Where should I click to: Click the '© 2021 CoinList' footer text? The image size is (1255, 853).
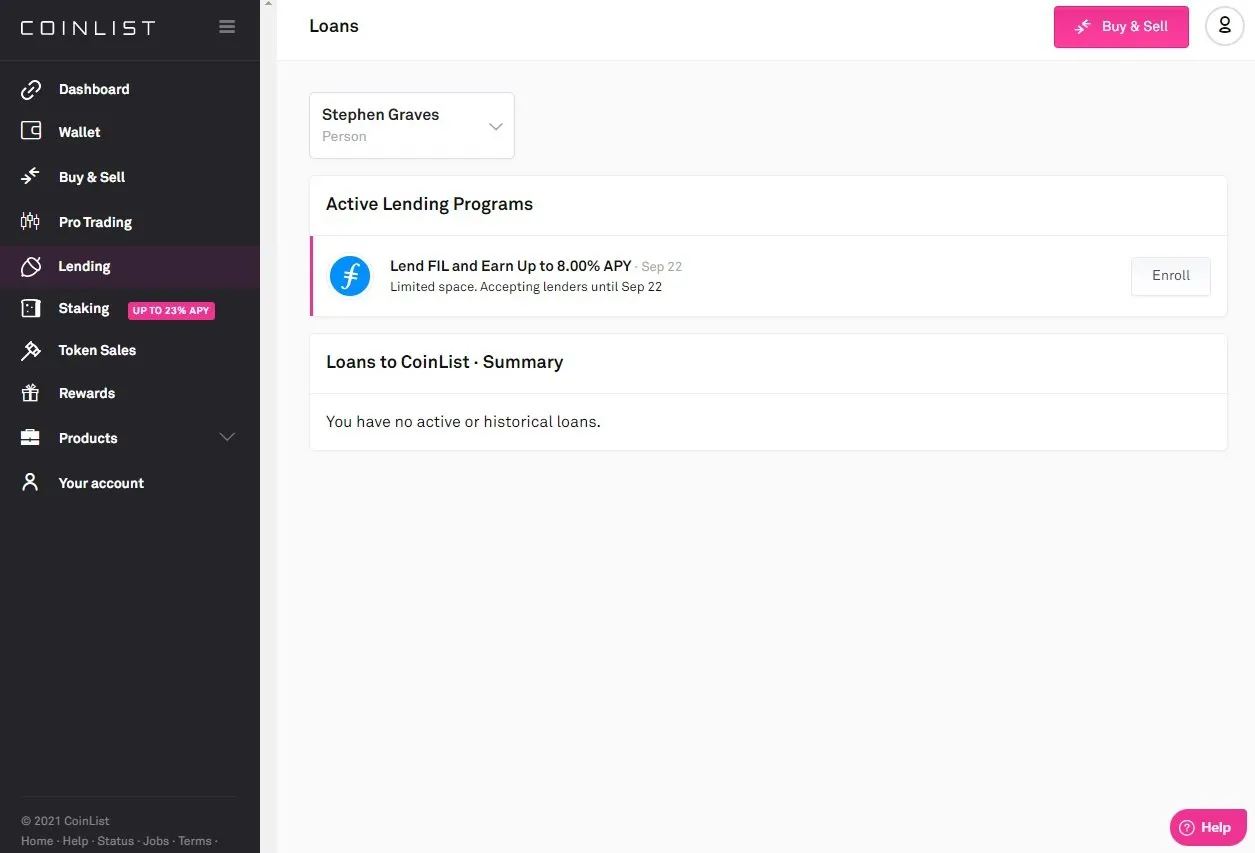(65, 821)
